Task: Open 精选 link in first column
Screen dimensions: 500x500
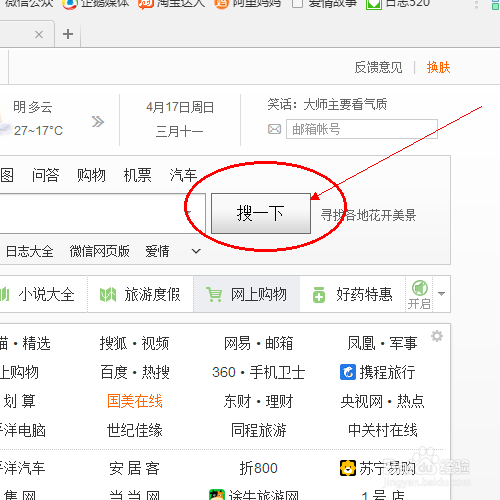Action: (x=36, y=343)
